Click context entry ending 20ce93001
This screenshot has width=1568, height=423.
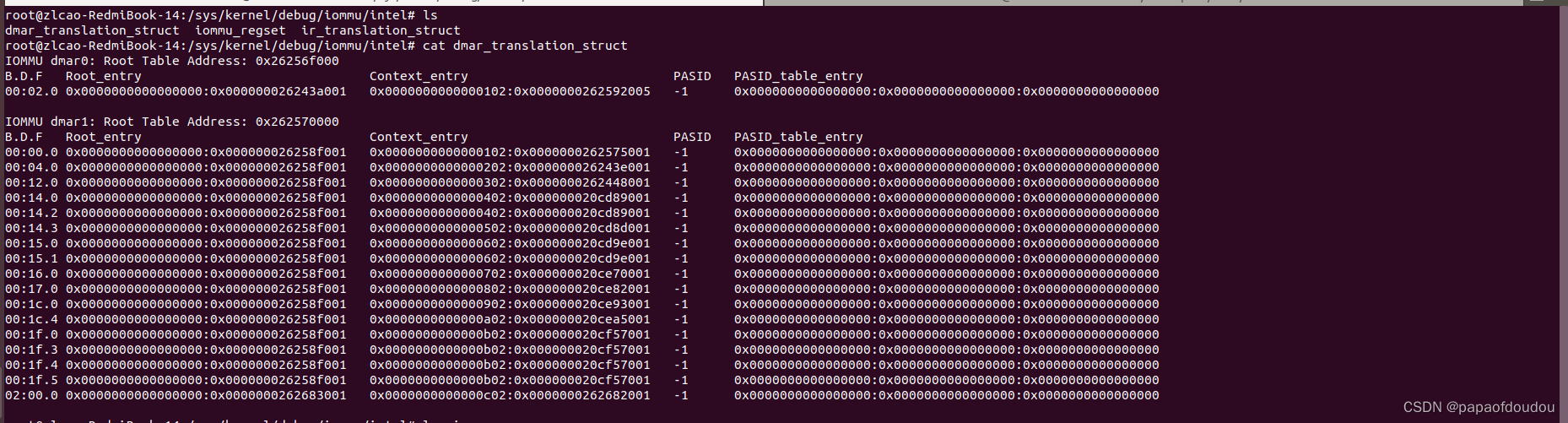point(510,304)
